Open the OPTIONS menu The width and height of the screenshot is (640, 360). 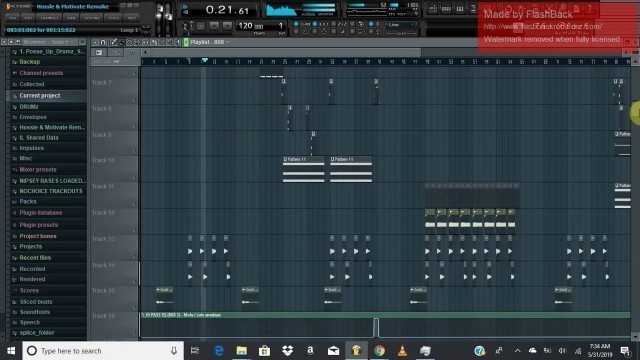pos(92,18)
